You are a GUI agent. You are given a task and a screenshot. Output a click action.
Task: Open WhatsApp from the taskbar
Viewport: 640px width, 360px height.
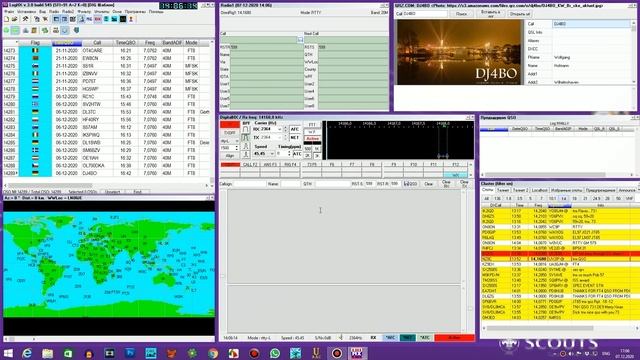275,353
